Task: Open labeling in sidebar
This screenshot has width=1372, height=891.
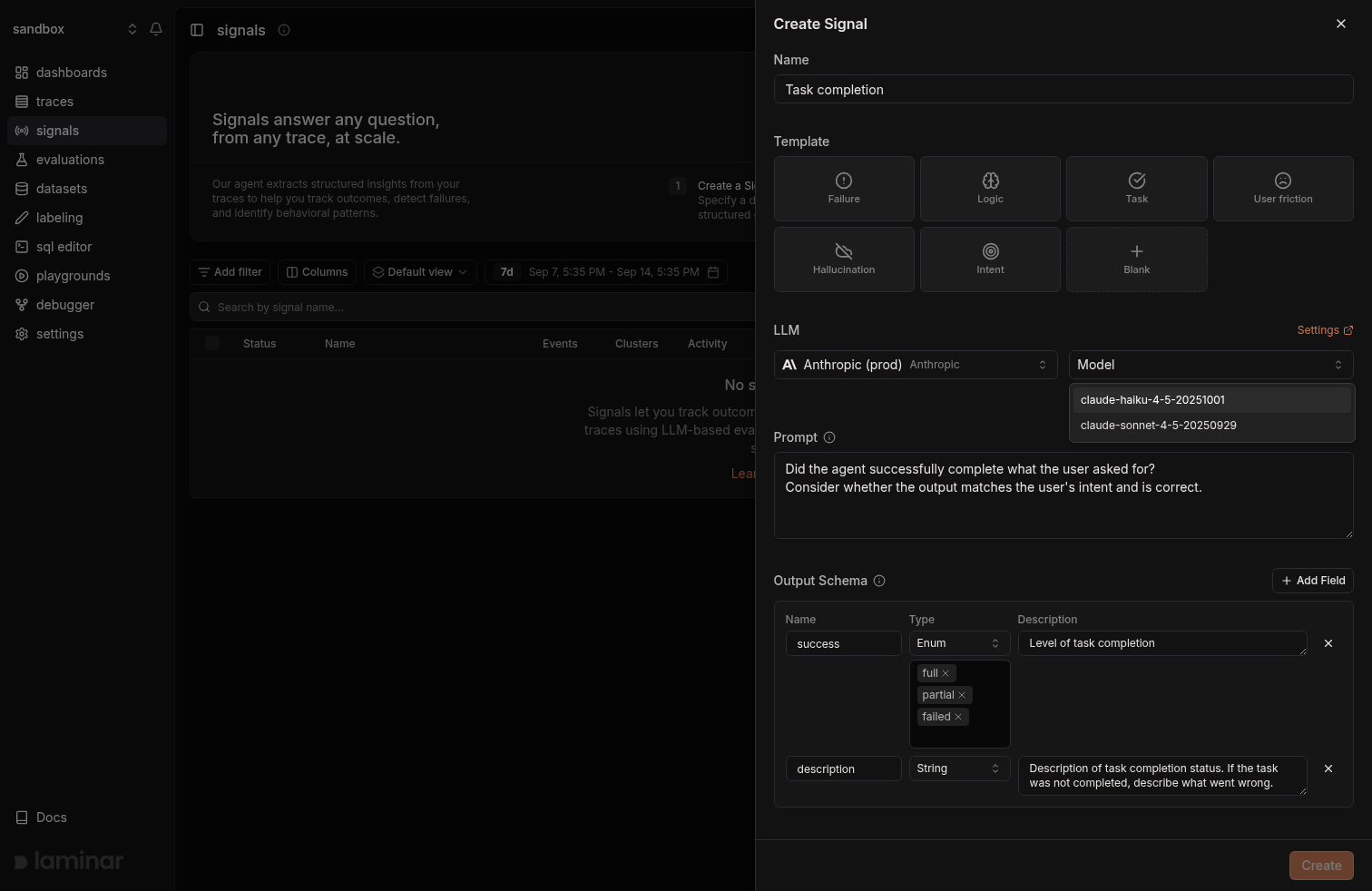Action: [x=87, y=218]
